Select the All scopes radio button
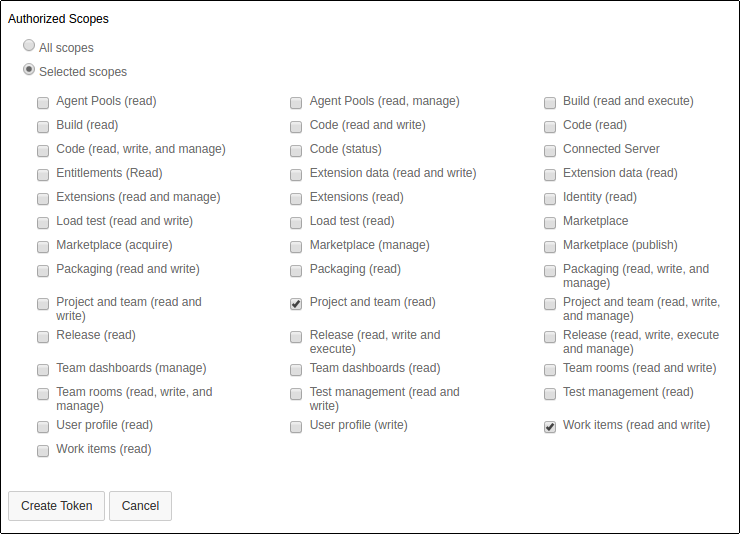The image size is (740, 534). point(29,46)
